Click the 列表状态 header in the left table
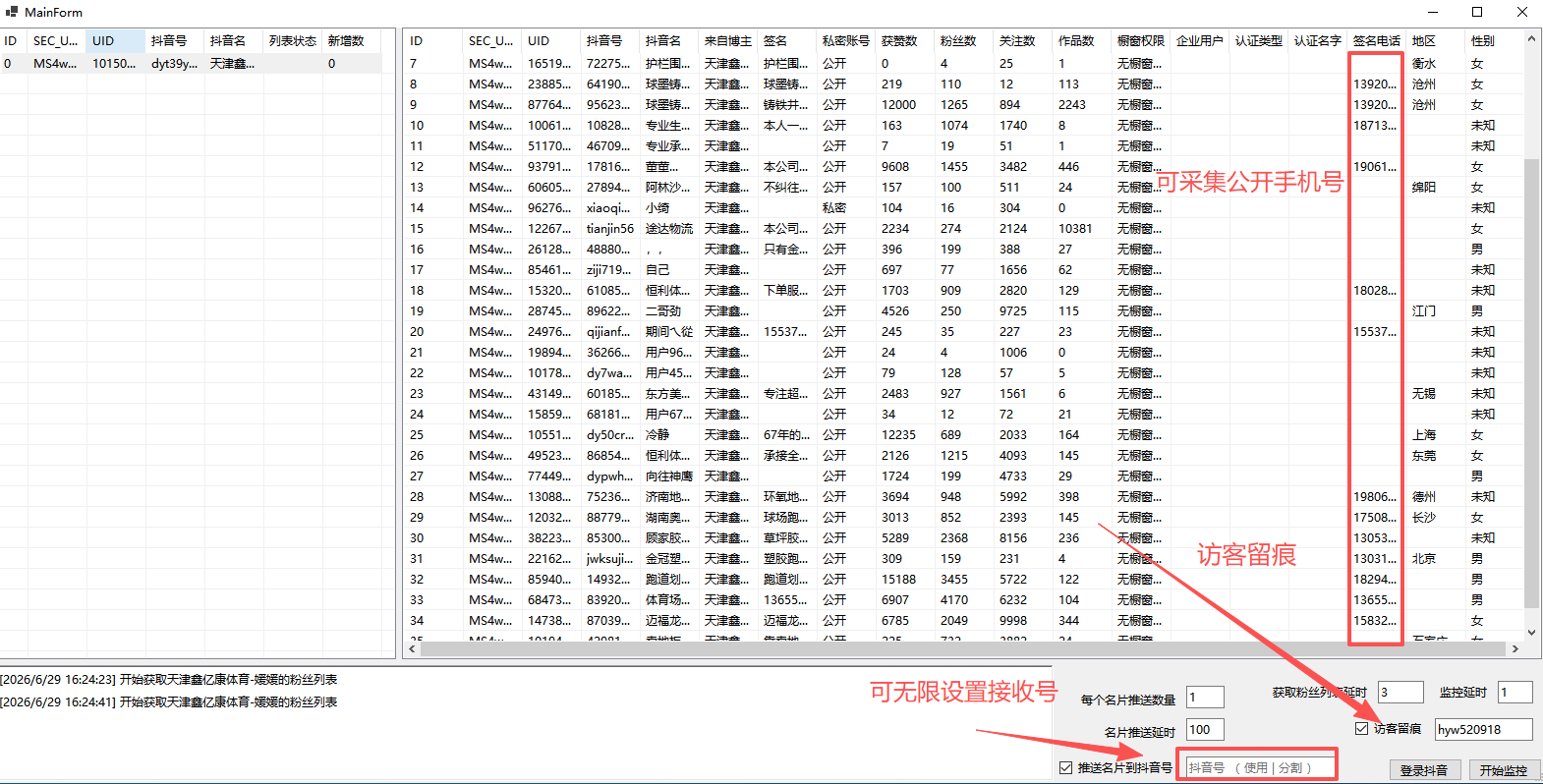The height and width of the screenshot is (784, 1543). 292,40
